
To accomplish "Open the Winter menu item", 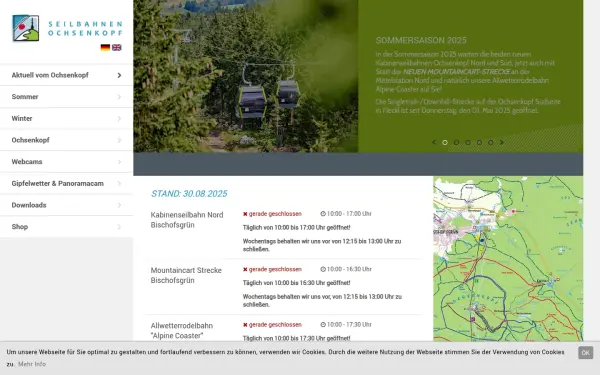I will (66, 119).
